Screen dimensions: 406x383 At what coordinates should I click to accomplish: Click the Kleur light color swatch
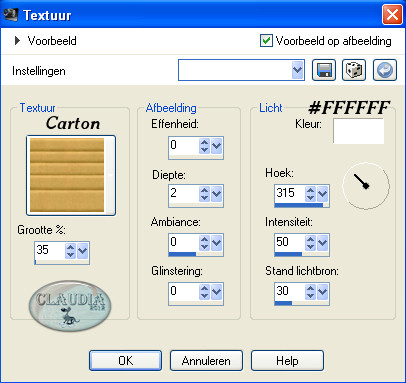[358, 131]
